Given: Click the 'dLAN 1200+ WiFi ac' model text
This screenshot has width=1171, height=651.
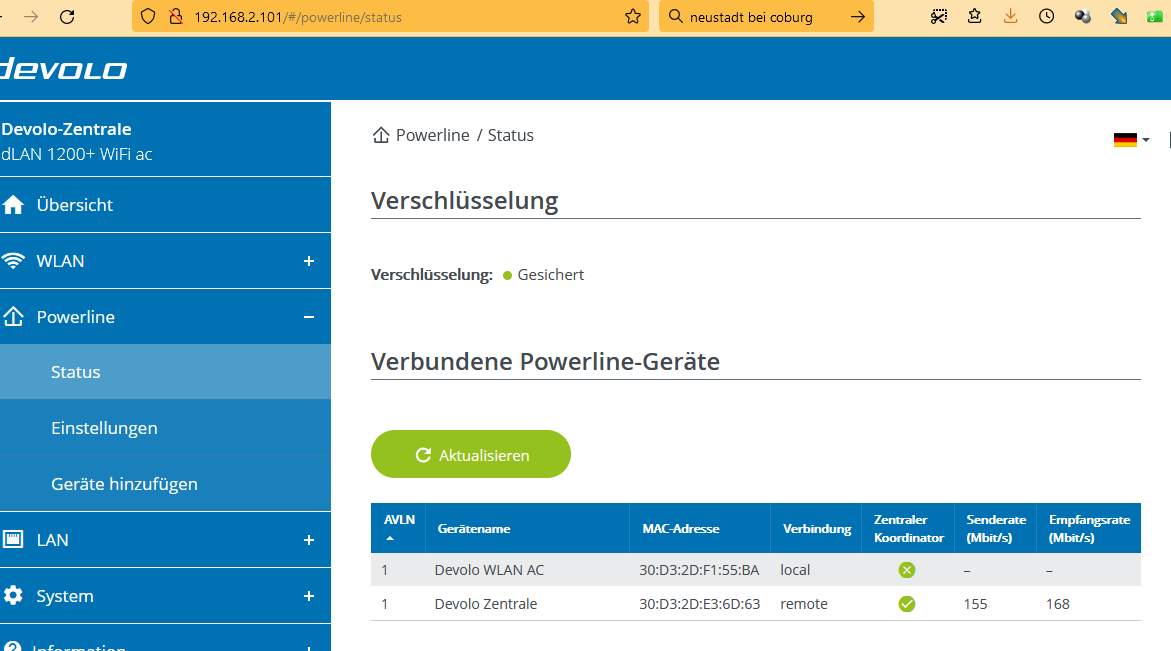Looking at the screenshot, I should click(76, 154).
